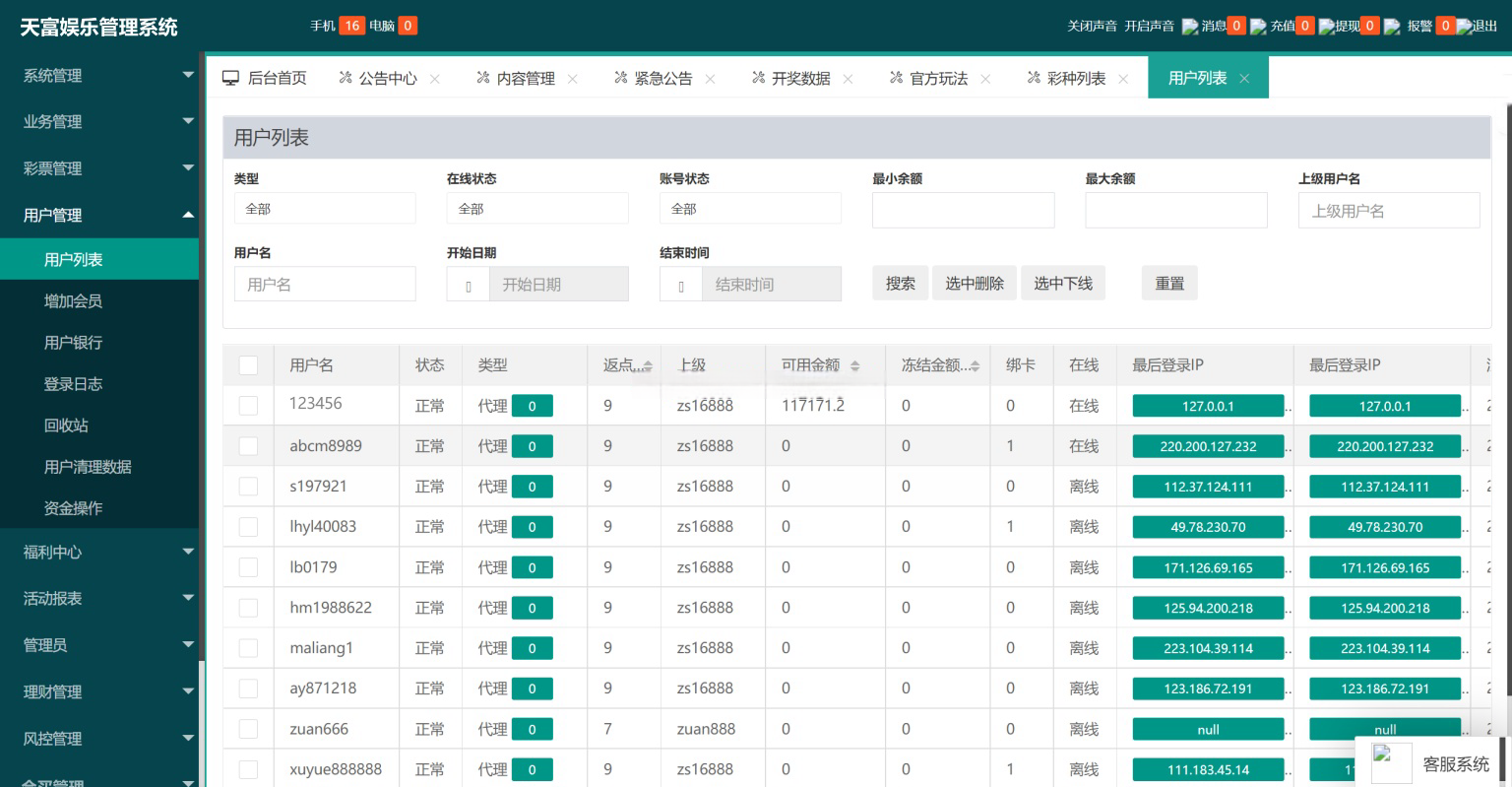Select the checkbox for user maliang1
Screen dimensions: 1512x787
coord(248,648)
